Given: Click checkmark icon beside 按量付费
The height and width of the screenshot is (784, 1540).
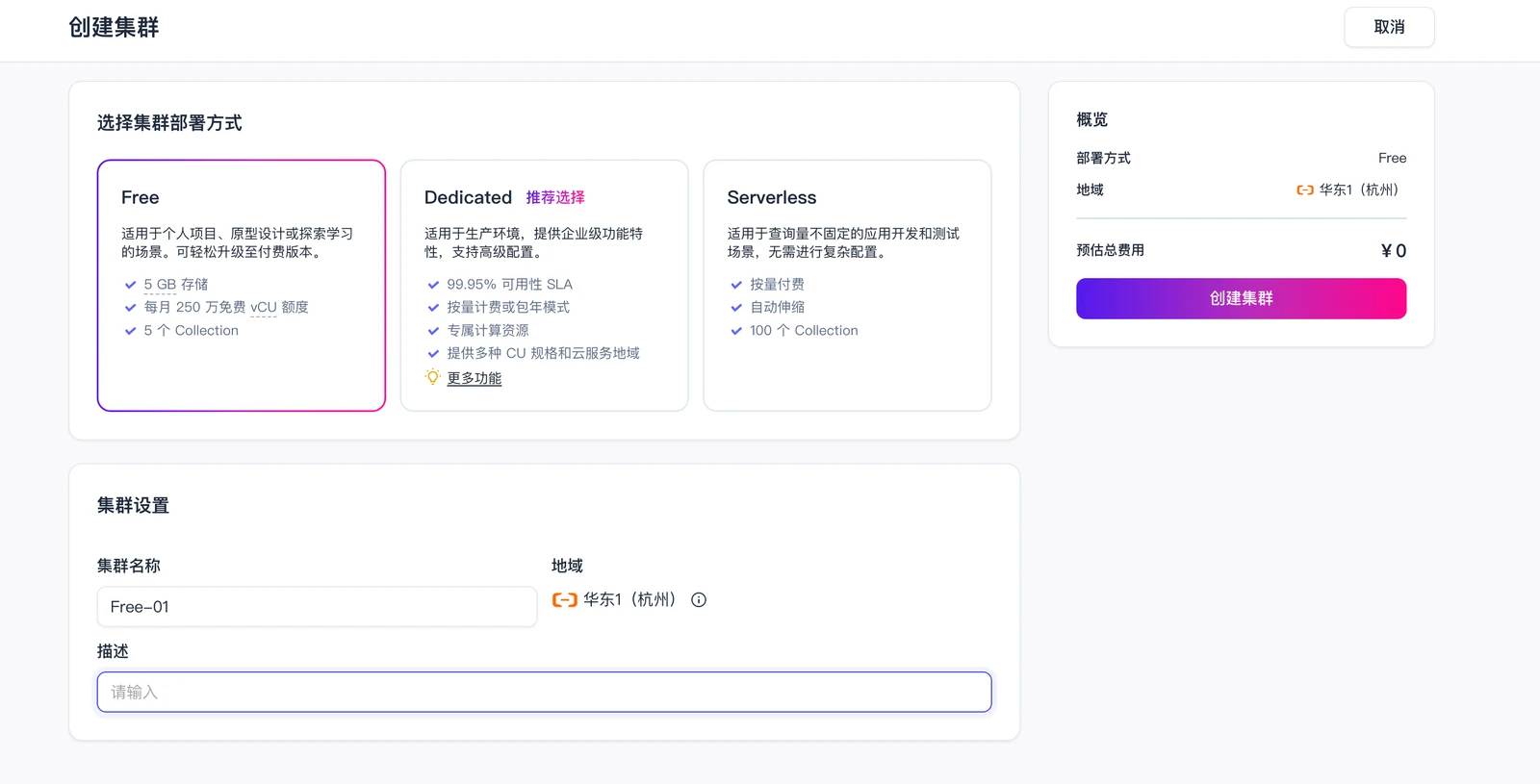Looking at the screenshot, I should [x=736, y=285].
